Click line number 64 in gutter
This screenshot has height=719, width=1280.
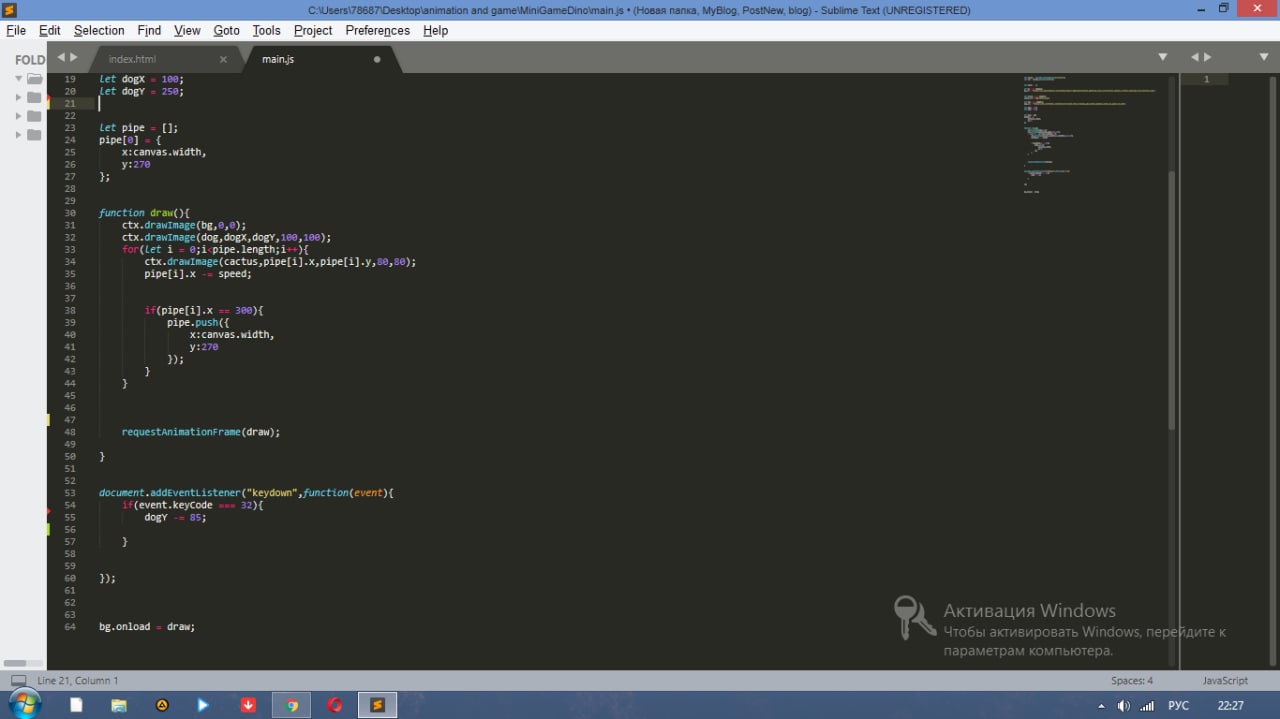[70, 627]
